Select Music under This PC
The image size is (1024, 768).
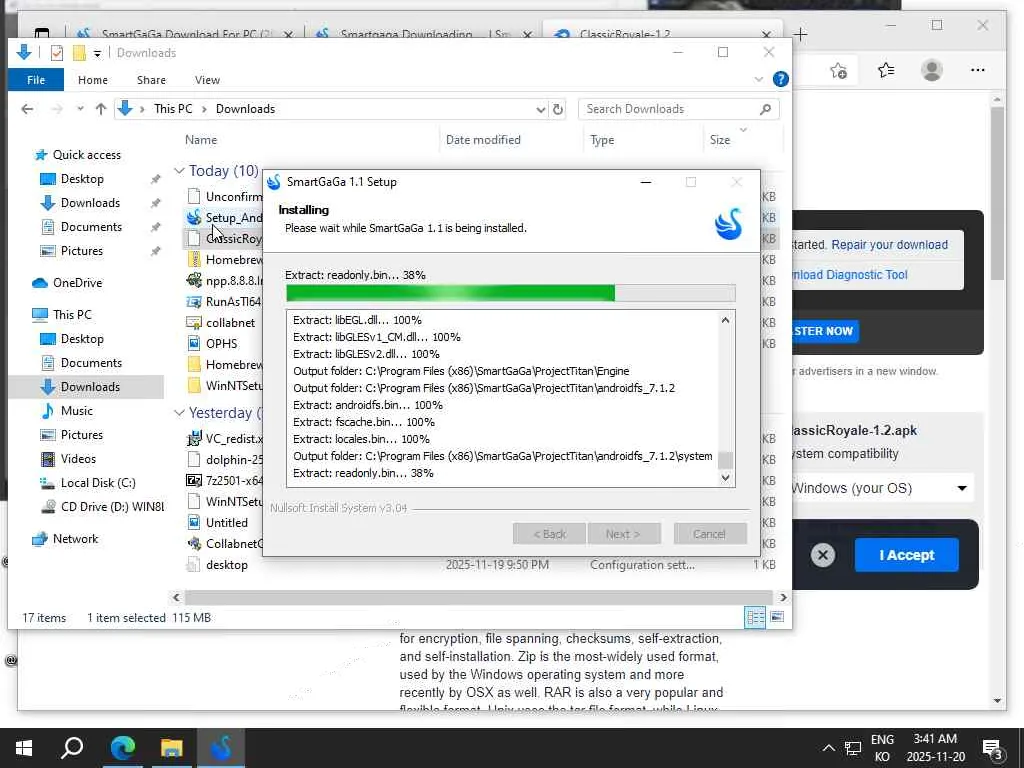tap(76, 411)
